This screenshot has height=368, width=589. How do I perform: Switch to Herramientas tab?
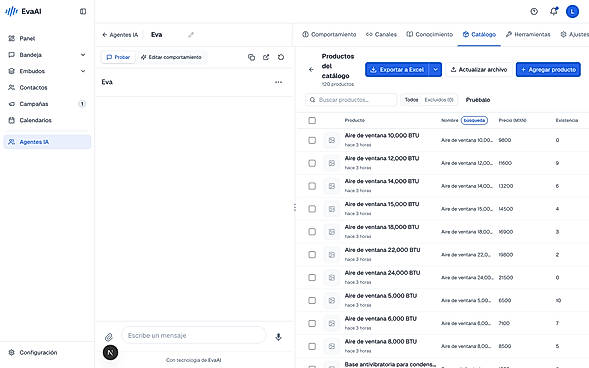(x=528, y=34)
